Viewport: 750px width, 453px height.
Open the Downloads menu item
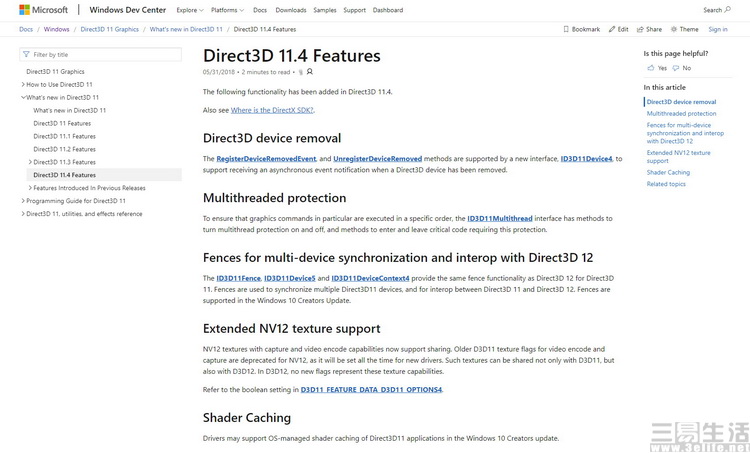[x=291, y=10]
